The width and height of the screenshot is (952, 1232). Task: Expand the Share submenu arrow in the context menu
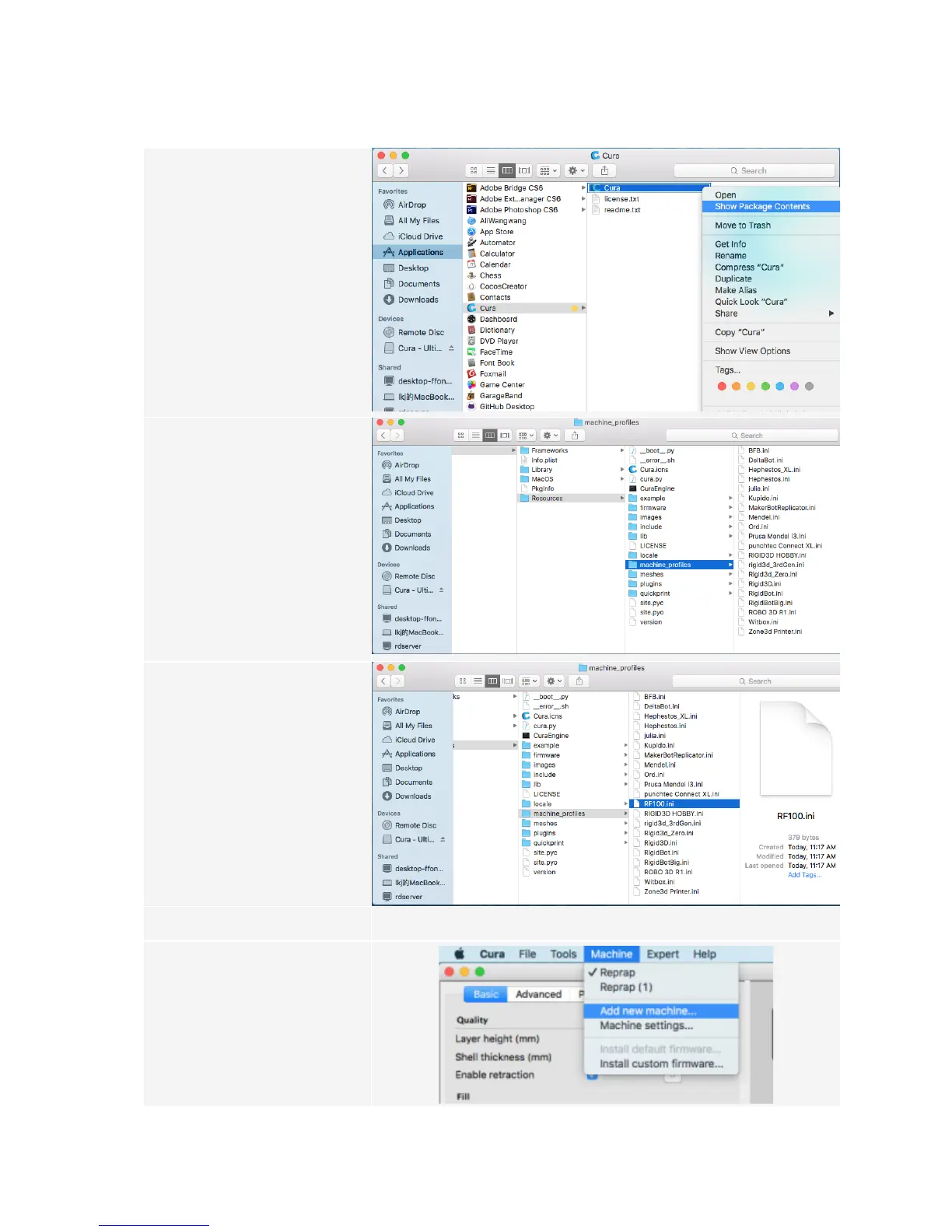click(x=831, y=313)
